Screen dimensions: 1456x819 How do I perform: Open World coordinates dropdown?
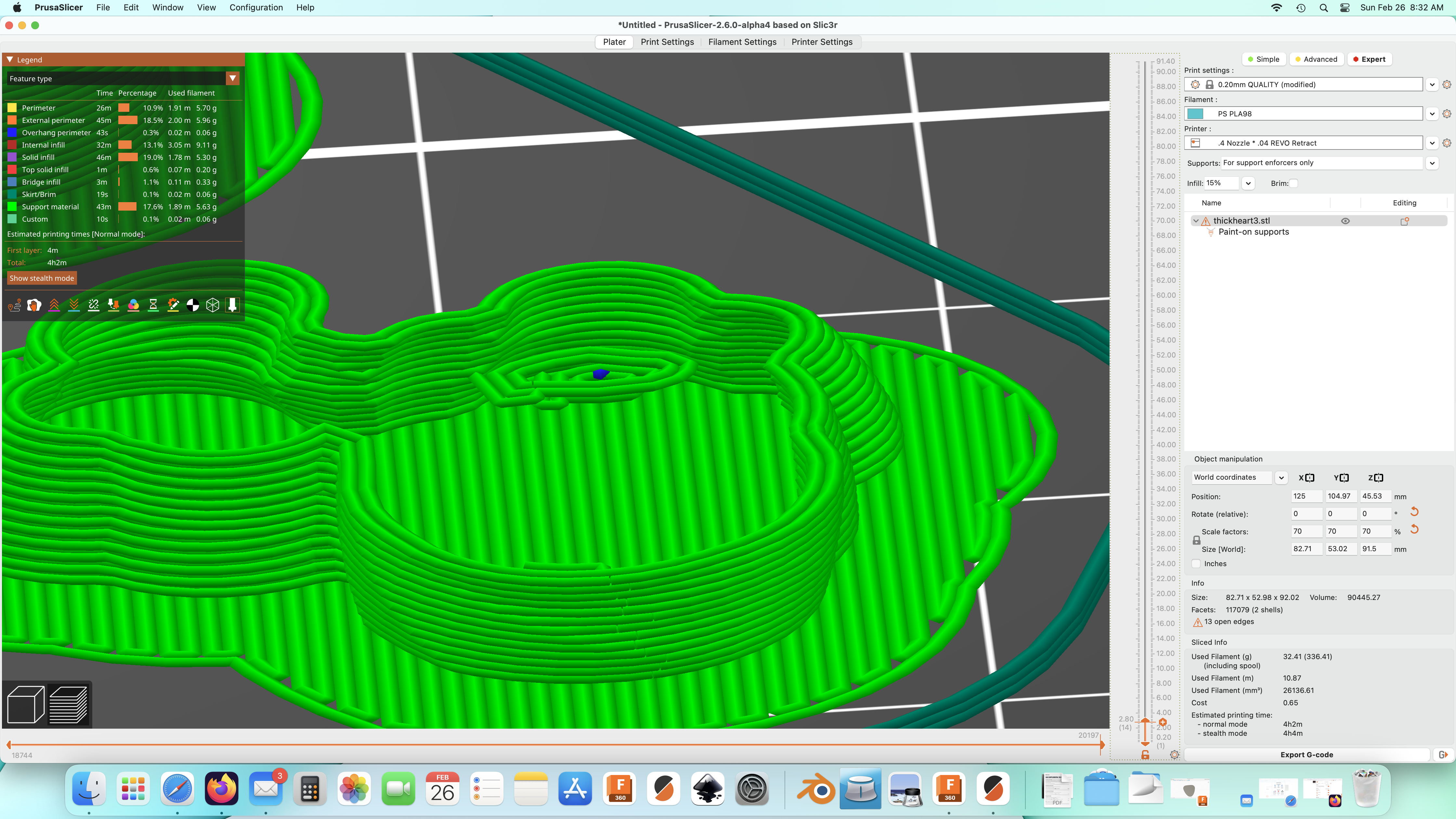(1281, 478)
